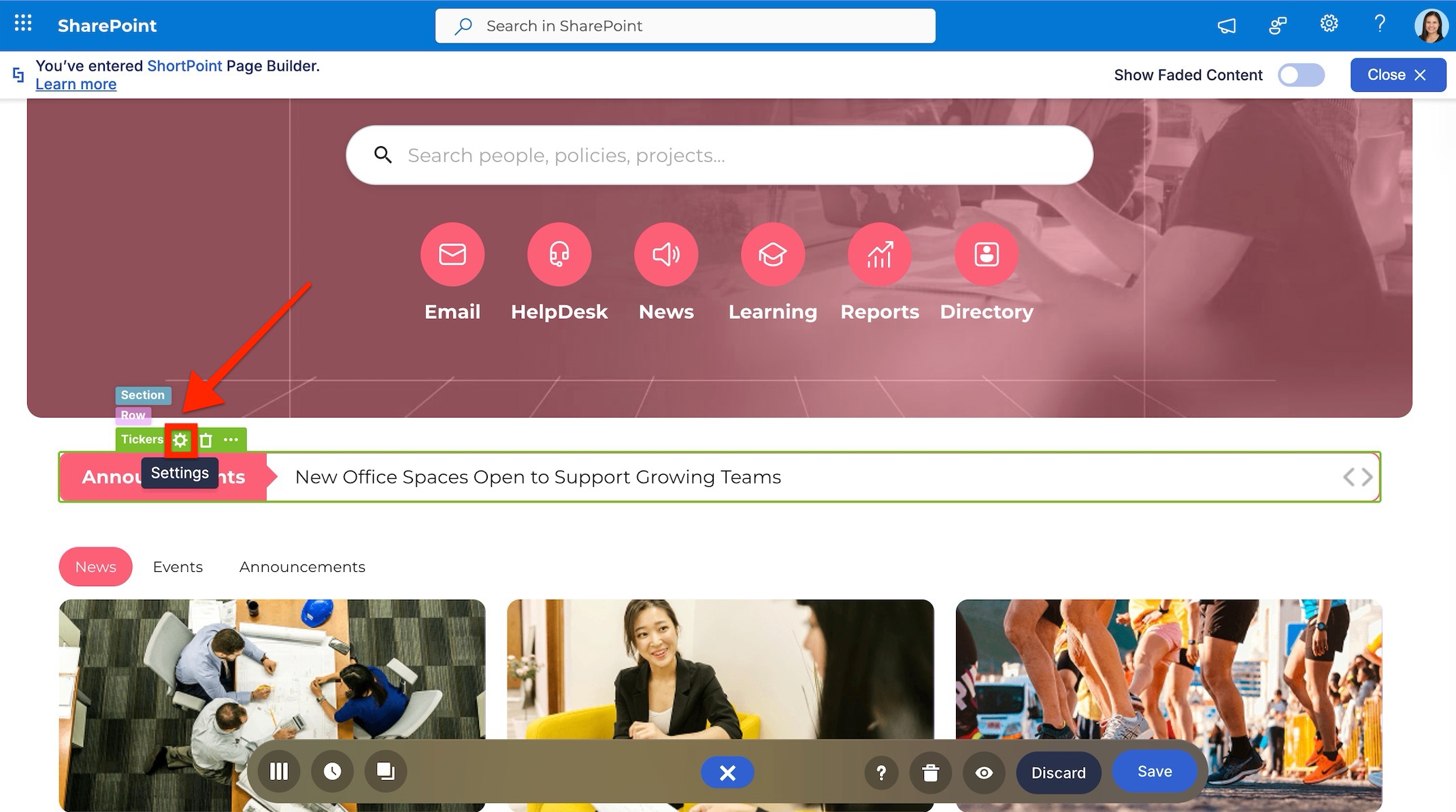The width and height of the screenshot is (1456, 812).
Task: Open the Tickers settings gear
Action: point(180,439)
